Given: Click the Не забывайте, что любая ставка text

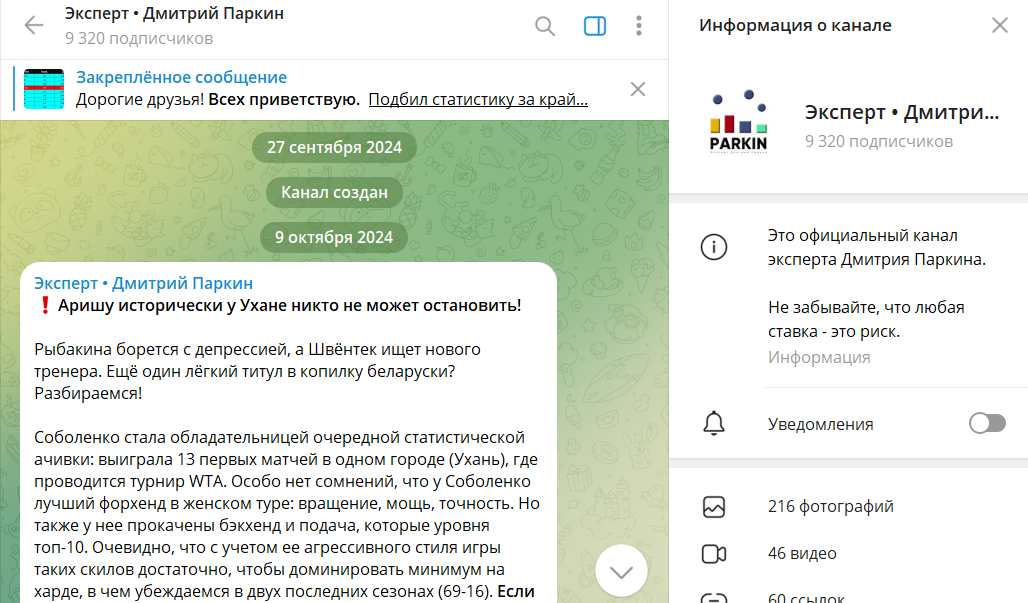Looking at the screenshot, I should pos(866,319).
